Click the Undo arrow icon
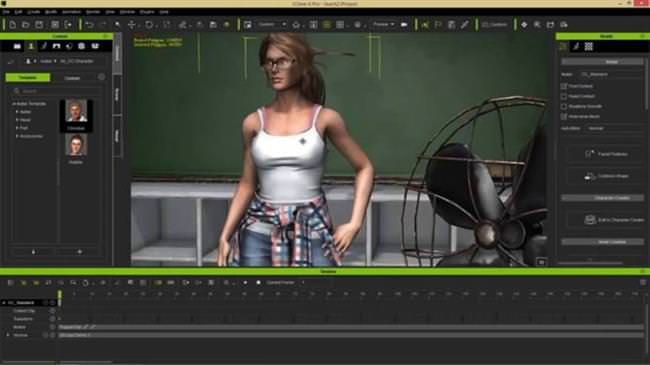The image size is (650, 365). point(89,25)
